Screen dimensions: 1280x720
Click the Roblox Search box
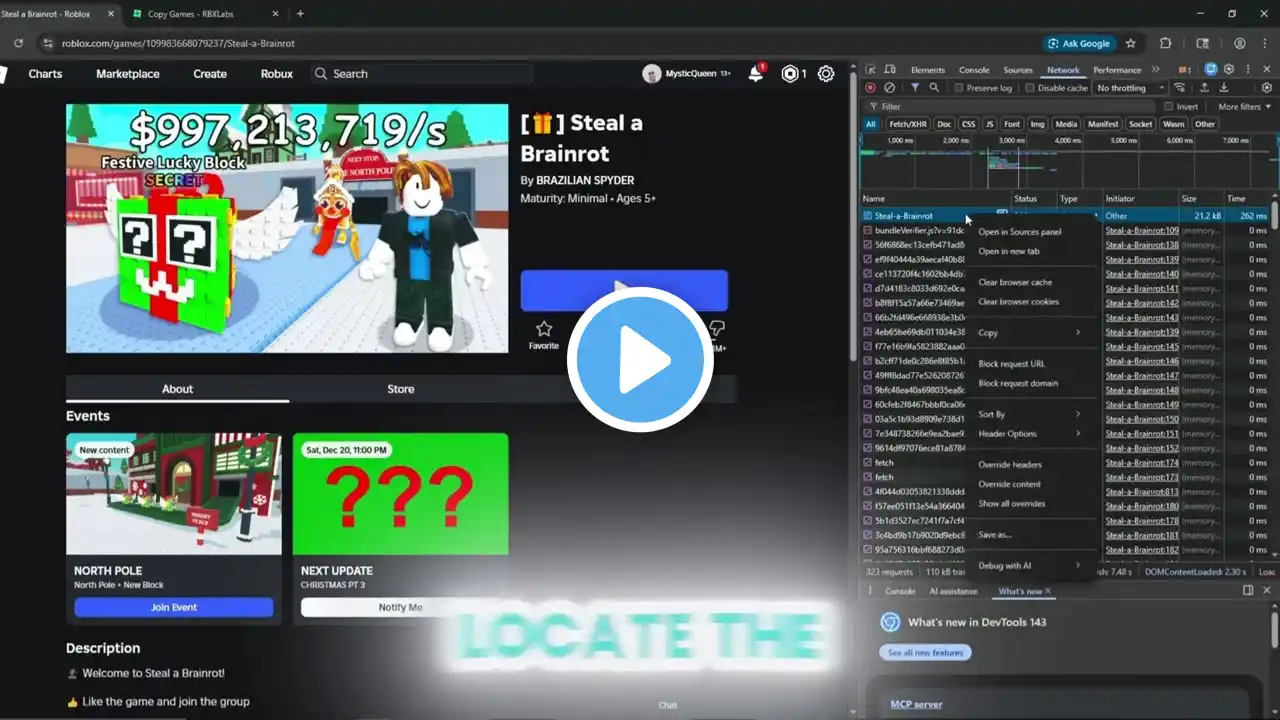point(421,74)
